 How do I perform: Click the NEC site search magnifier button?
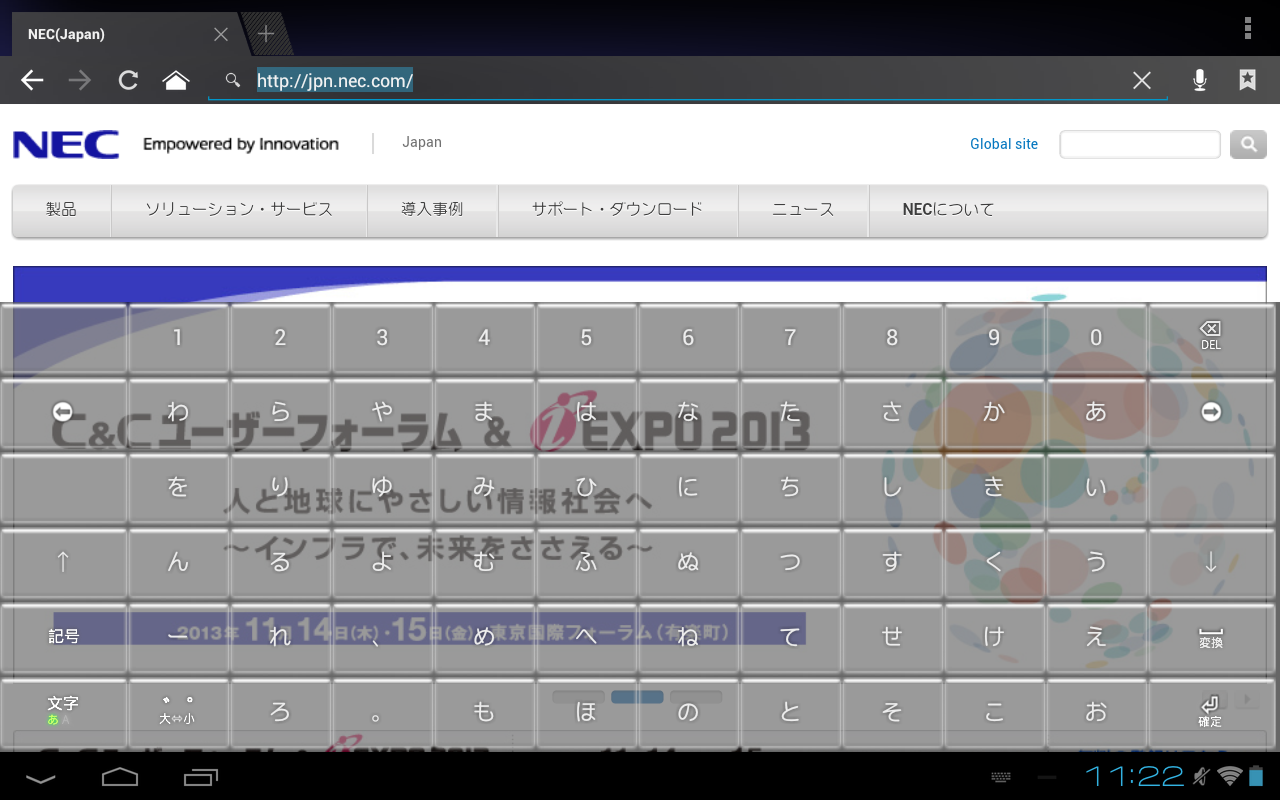tap(1248, 144)
